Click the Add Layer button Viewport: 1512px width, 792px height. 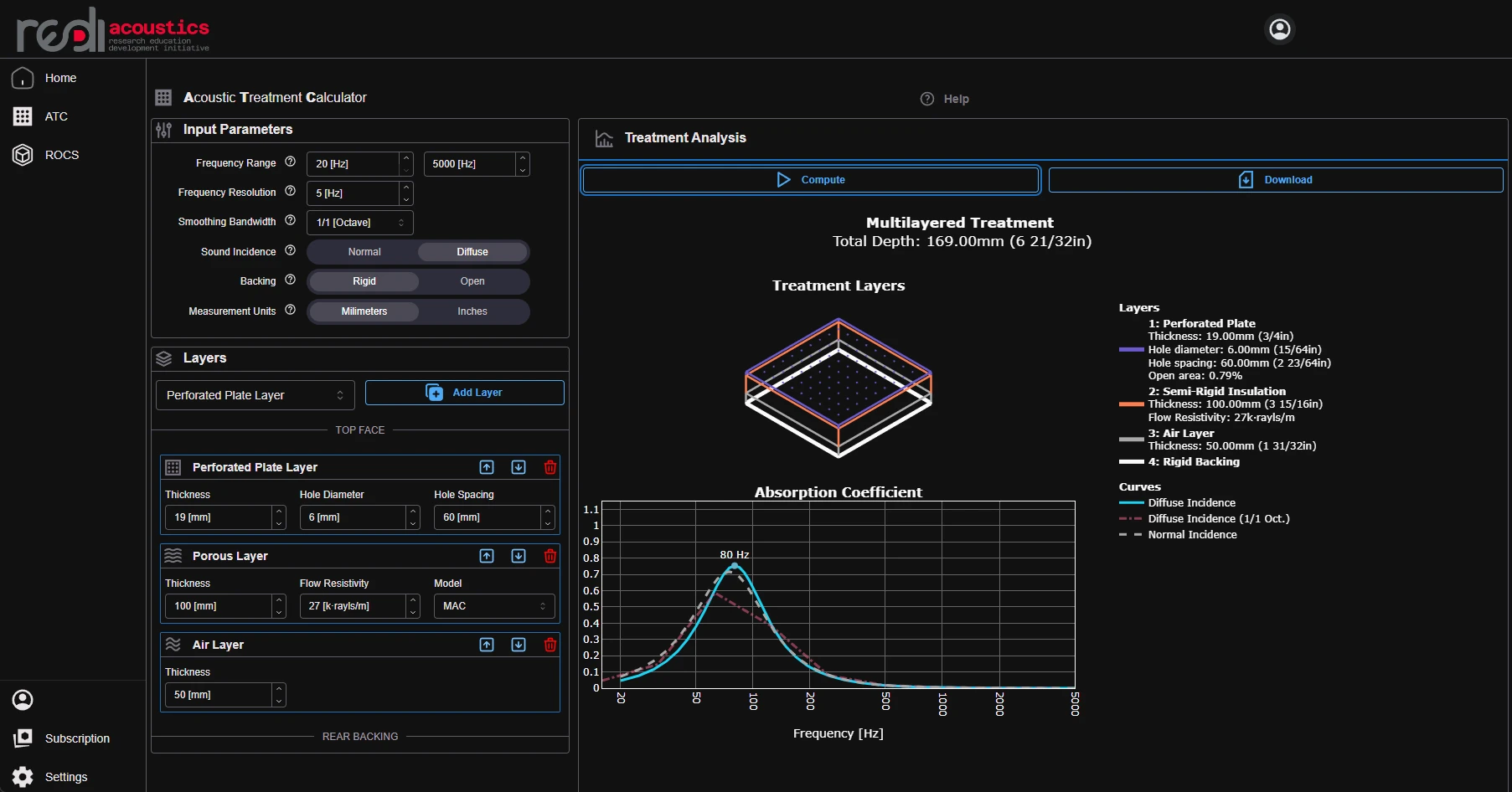point(464,393)
